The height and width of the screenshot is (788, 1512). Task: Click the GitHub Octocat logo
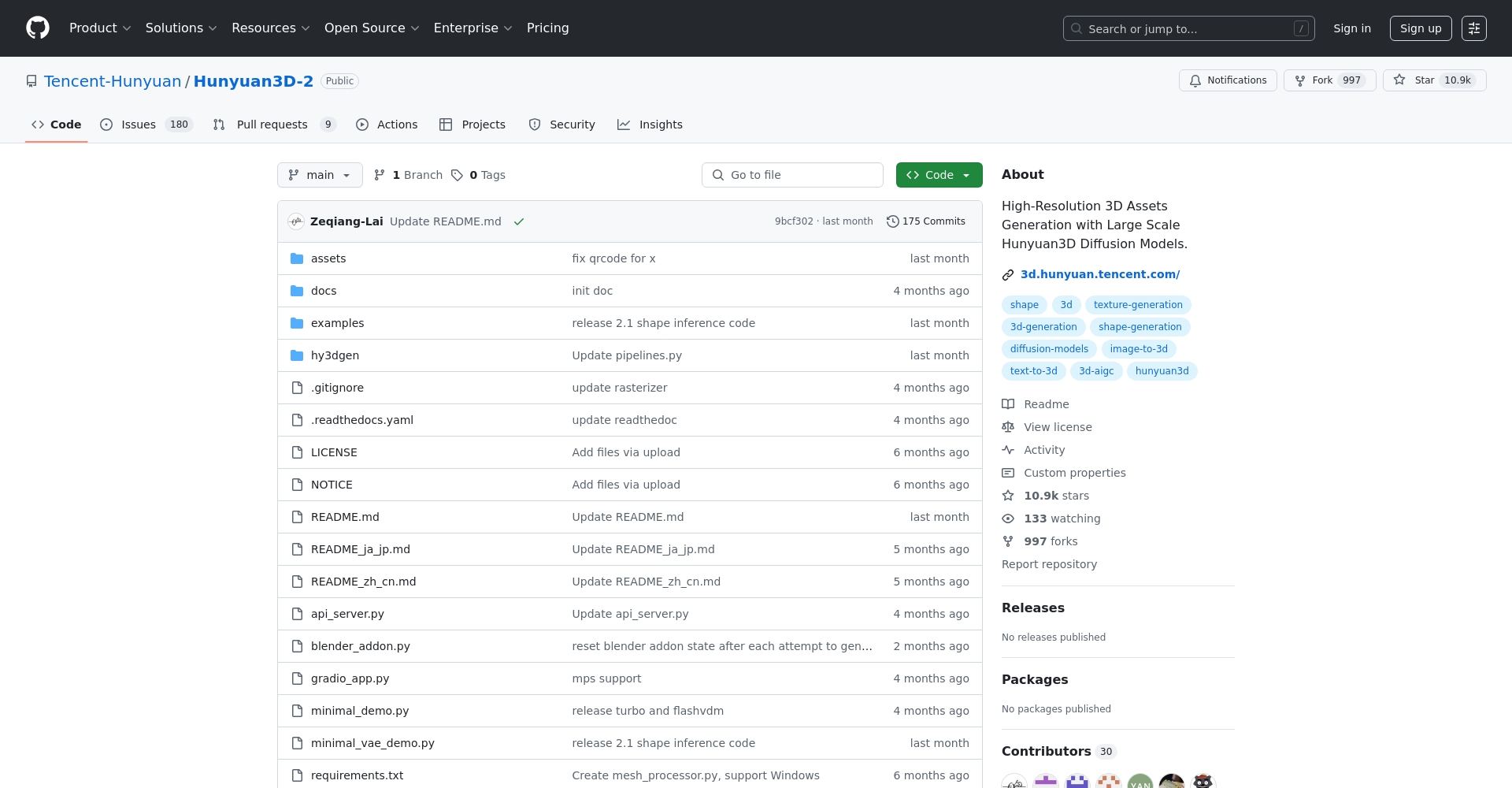point(38,28)
